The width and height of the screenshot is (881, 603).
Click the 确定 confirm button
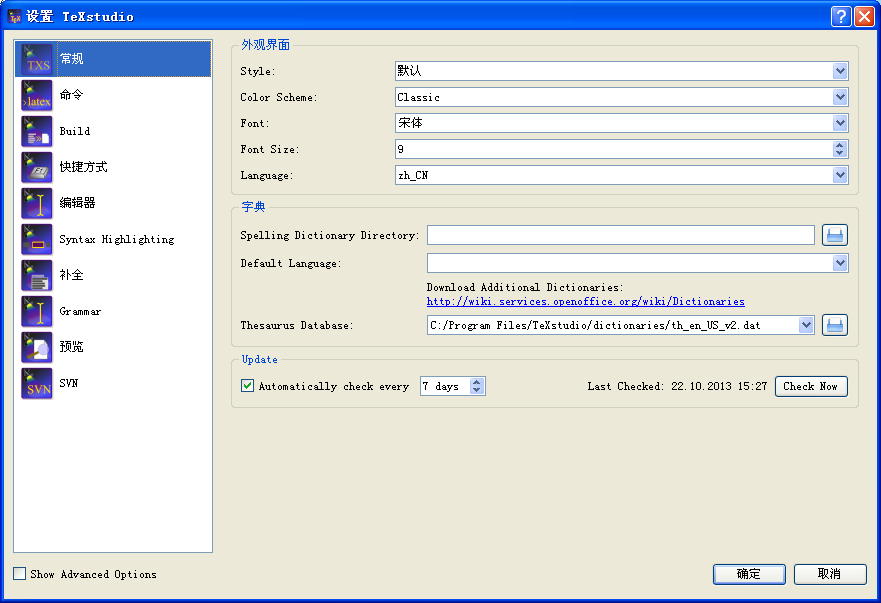tap(748, 574)
